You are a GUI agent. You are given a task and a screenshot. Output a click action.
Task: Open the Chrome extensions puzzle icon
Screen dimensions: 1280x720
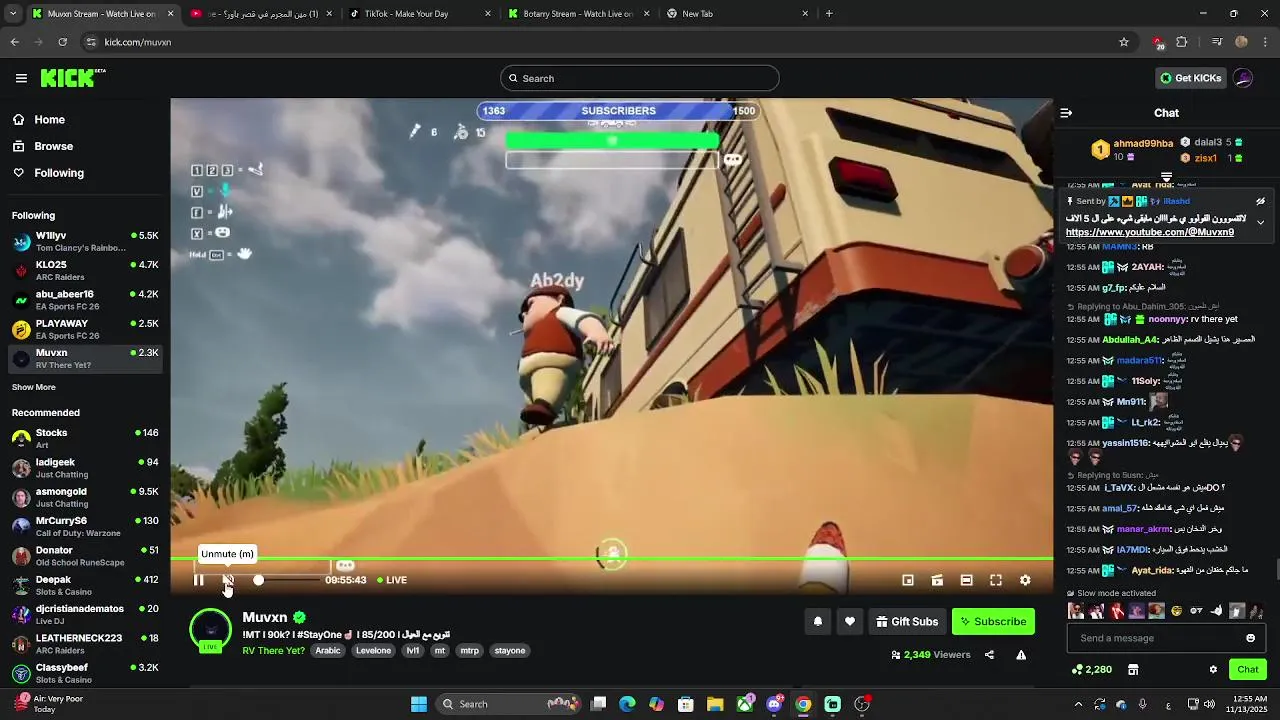click(x=1181, y=42)
